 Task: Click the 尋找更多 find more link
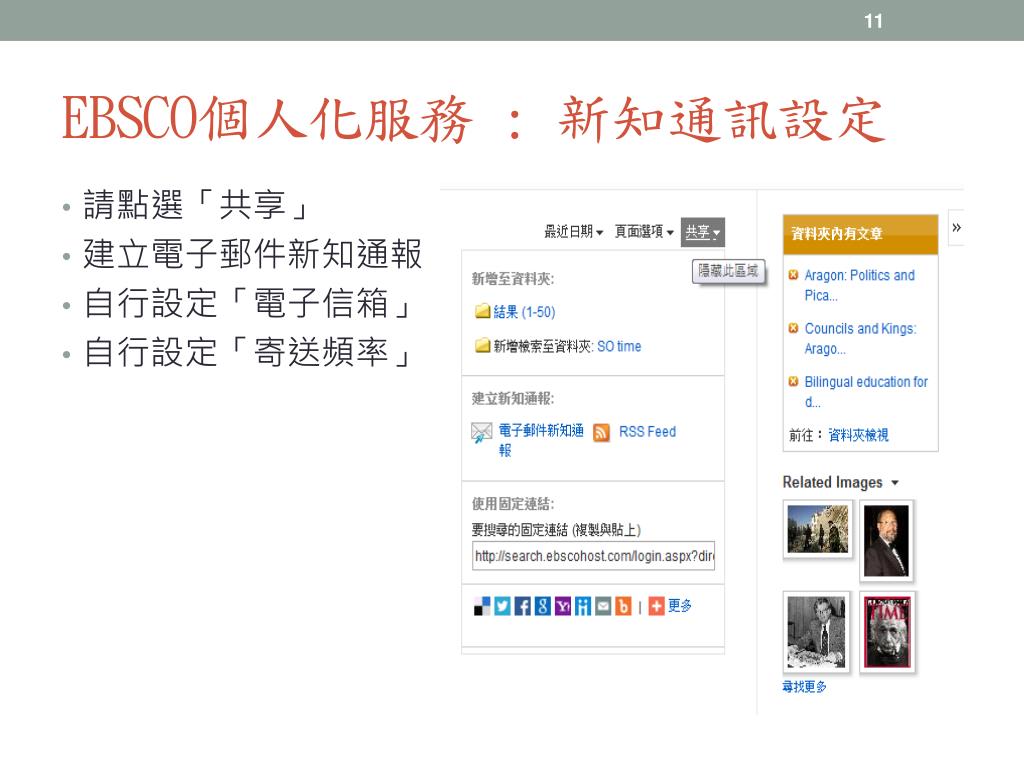coord(805,686)
